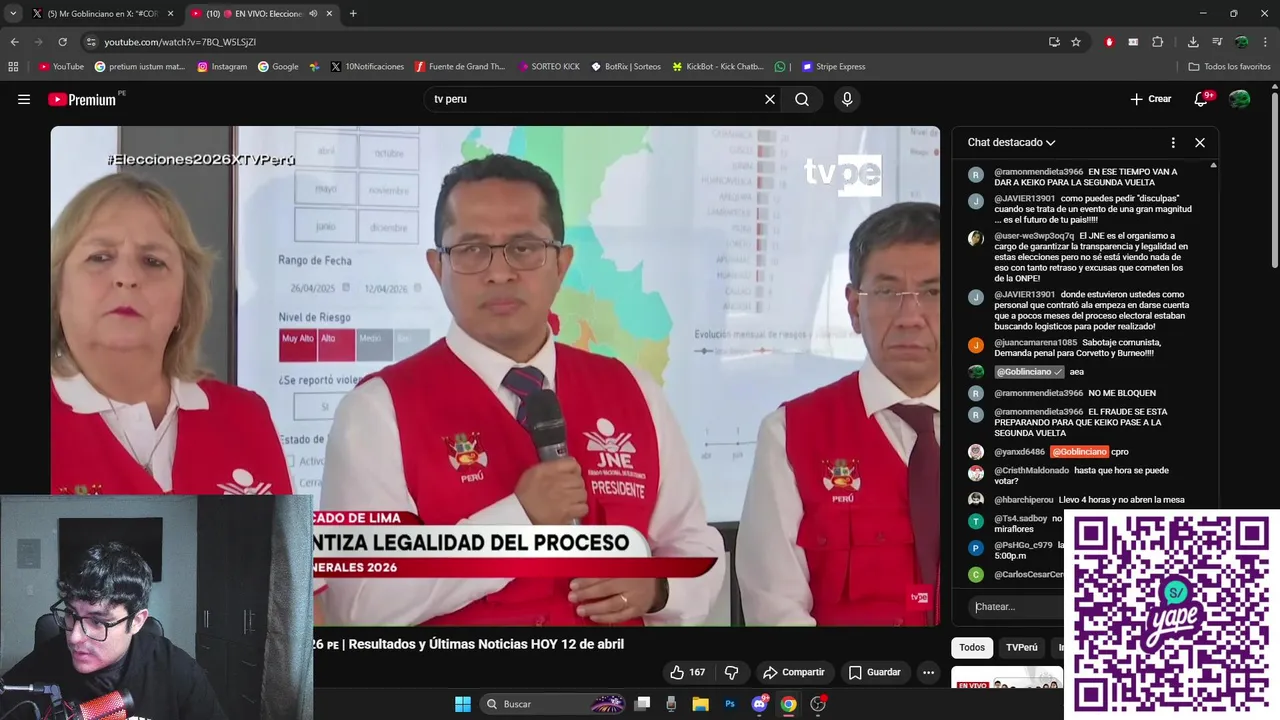
Task: Go to YouTube Premium home logo
Action: pyautogui.click(x=82, y=99)
